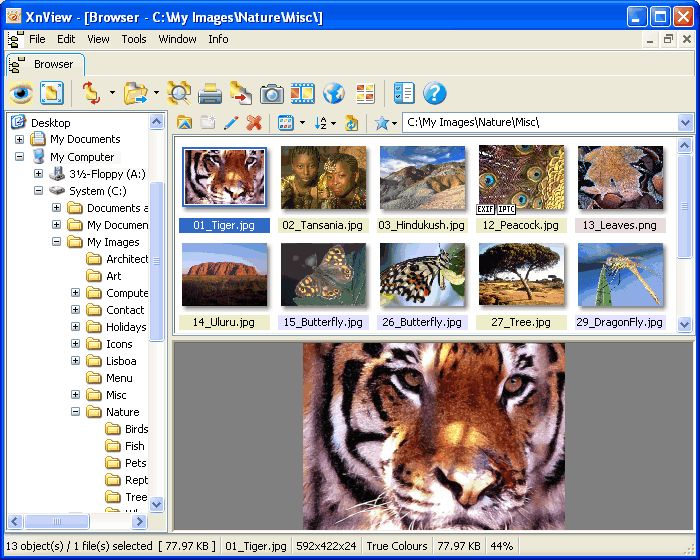
Task: Toggle the fullscreen view button
Action: tap(52, 94)
